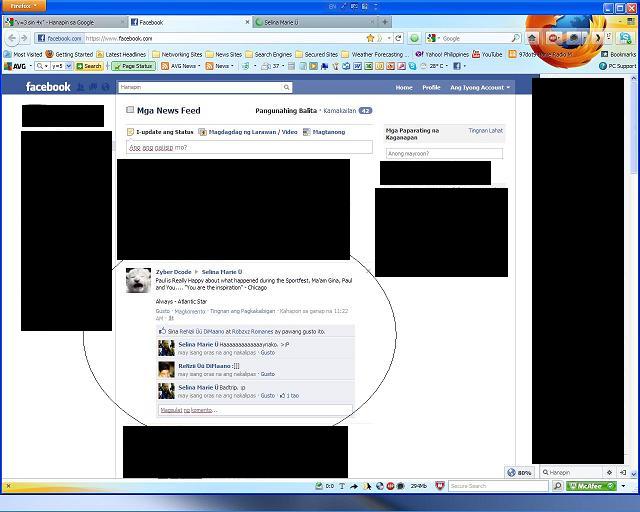Open the Yahoo! Philippines bookmark
Image resolution: width=640 pixels, height=512 pixels.
(x=442, y=54)
